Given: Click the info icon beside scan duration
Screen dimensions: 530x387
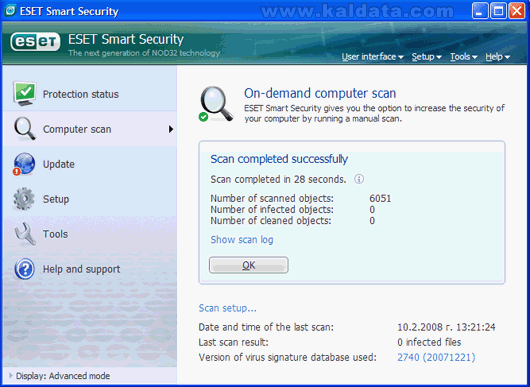Looking at the screenshot, I should click(x=359, y=179).
